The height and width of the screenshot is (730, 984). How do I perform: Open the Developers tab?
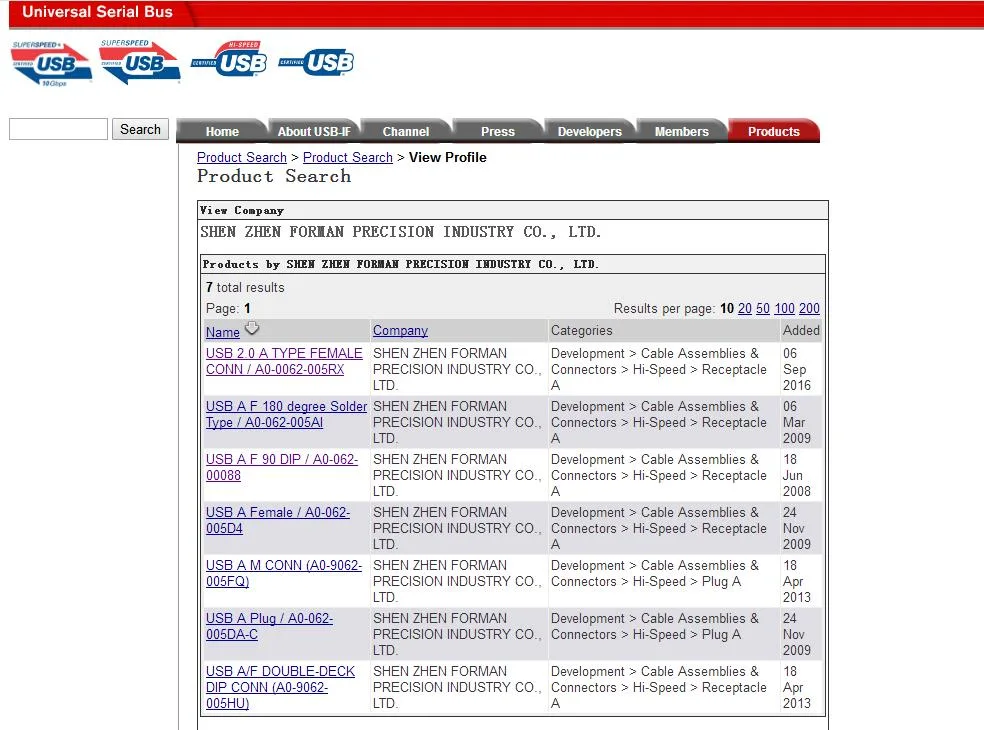(589, 131)
